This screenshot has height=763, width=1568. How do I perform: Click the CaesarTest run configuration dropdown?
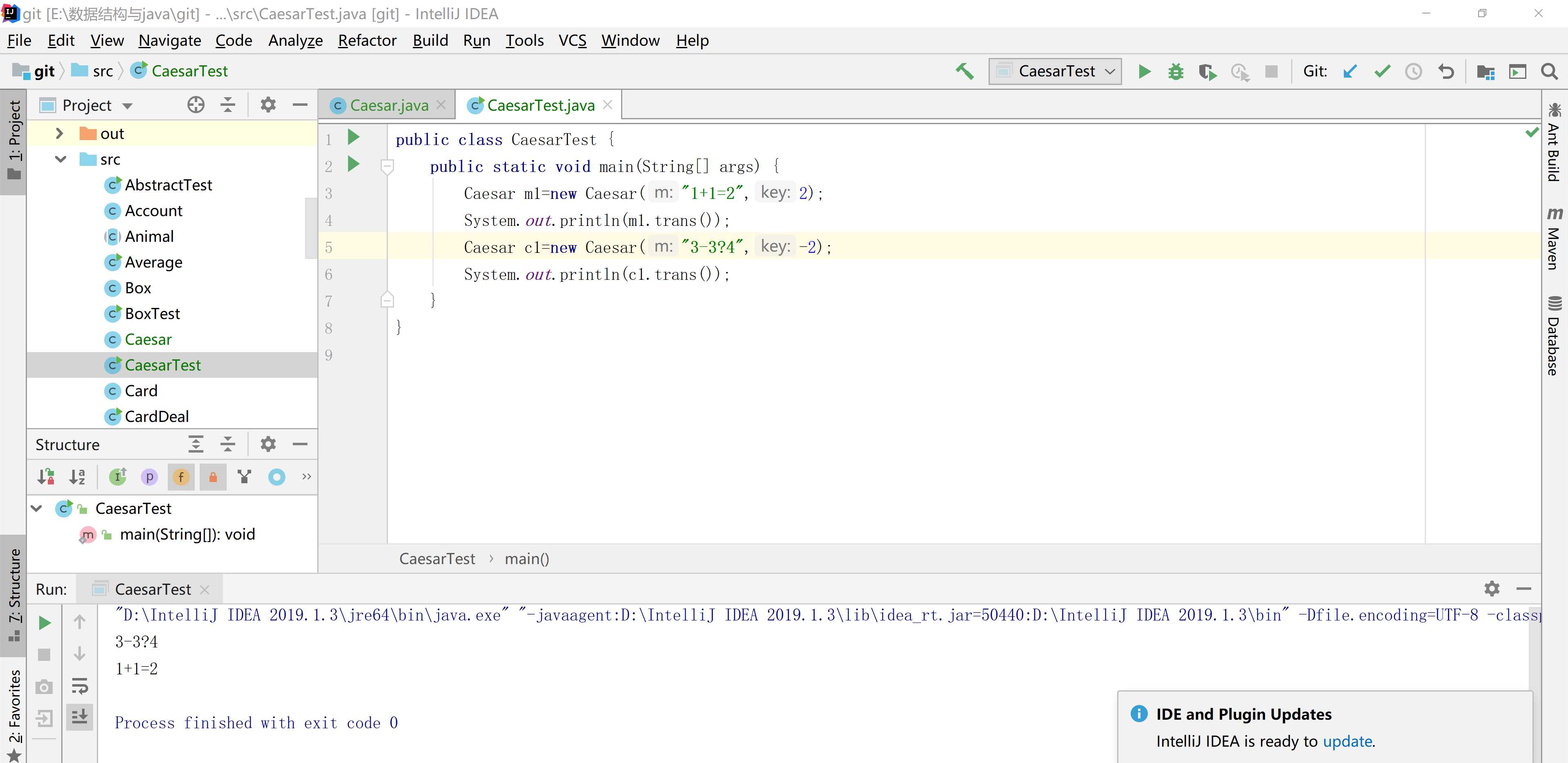pyautogui.click(x=1056, y=71)
